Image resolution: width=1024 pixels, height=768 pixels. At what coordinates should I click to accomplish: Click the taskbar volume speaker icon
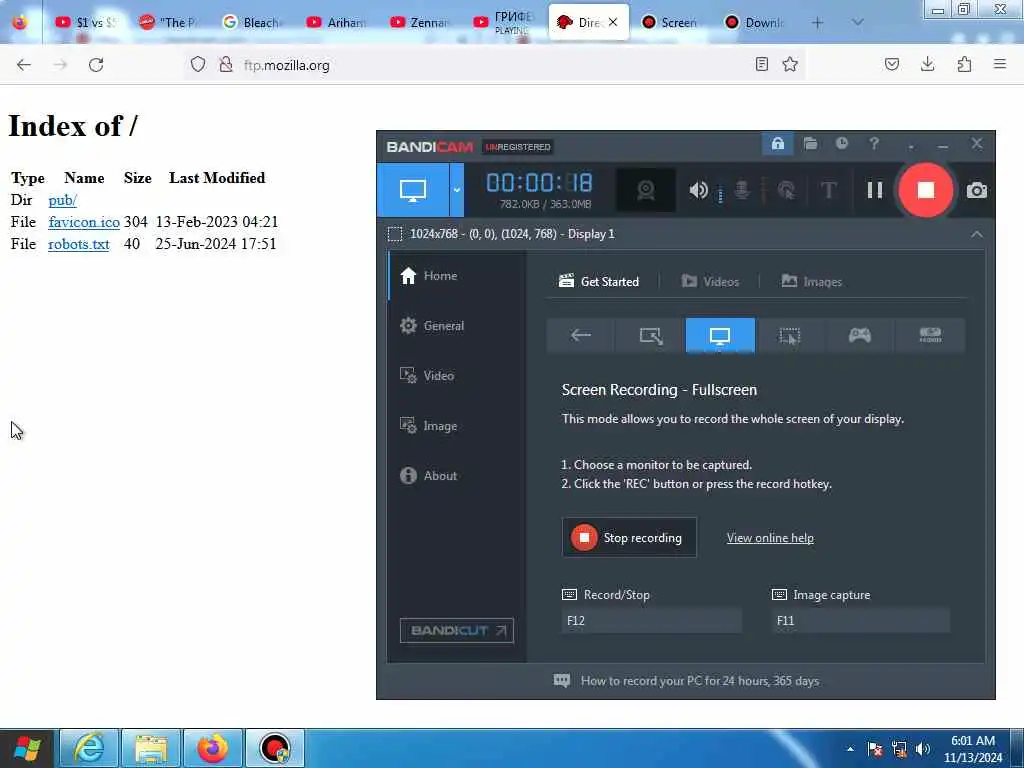[x=922, y=749]
